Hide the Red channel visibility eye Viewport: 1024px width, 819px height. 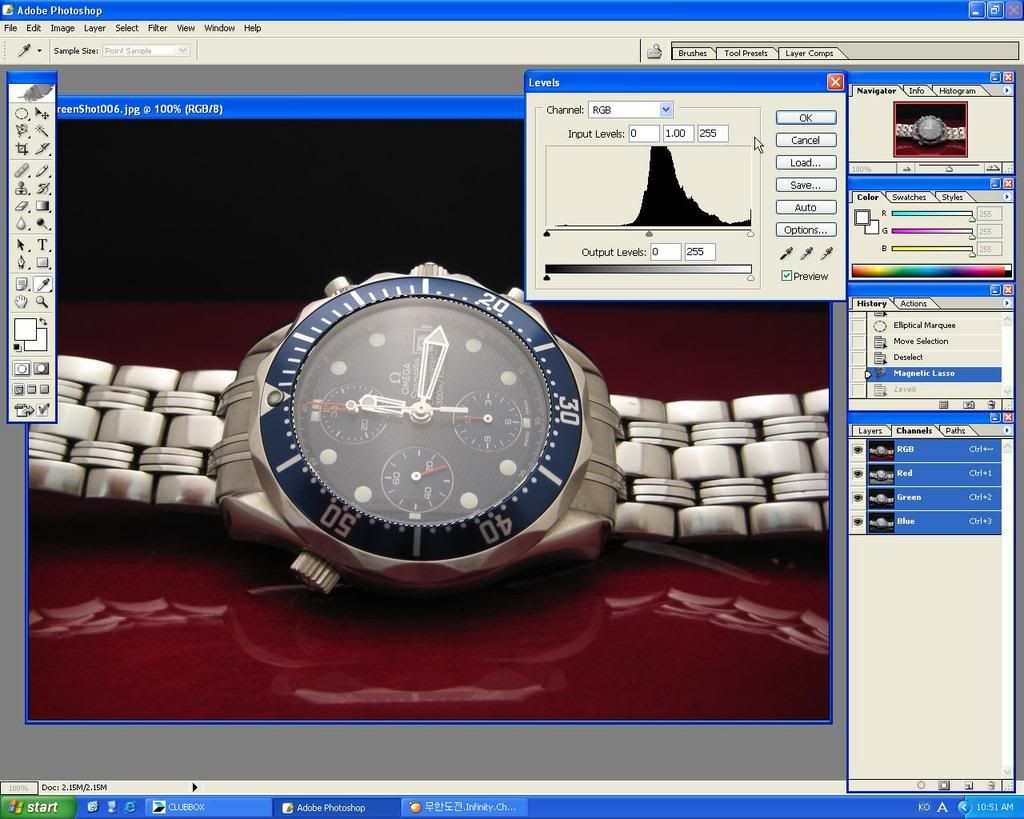click(857, 474)
